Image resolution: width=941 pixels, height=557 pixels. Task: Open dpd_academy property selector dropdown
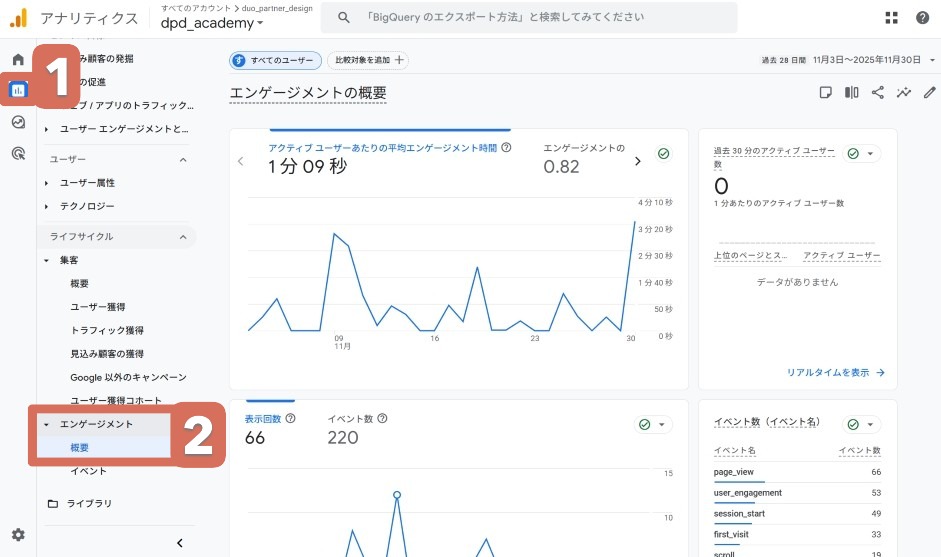[x=212, y=24]
